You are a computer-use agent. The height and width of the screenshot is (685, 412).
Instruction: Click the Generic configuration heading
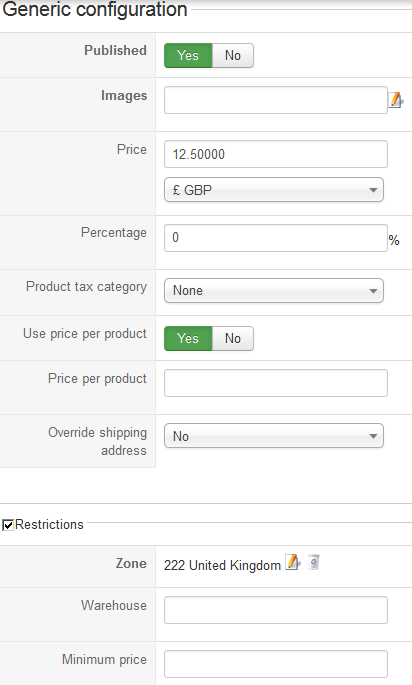click(95, 10)
